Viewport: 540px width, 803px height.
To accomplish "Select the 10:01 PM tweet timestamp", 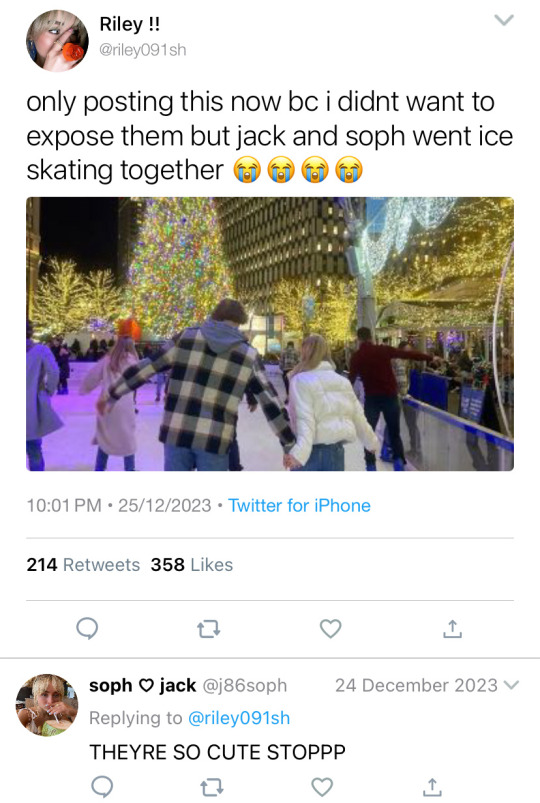I will click(64, 505).
